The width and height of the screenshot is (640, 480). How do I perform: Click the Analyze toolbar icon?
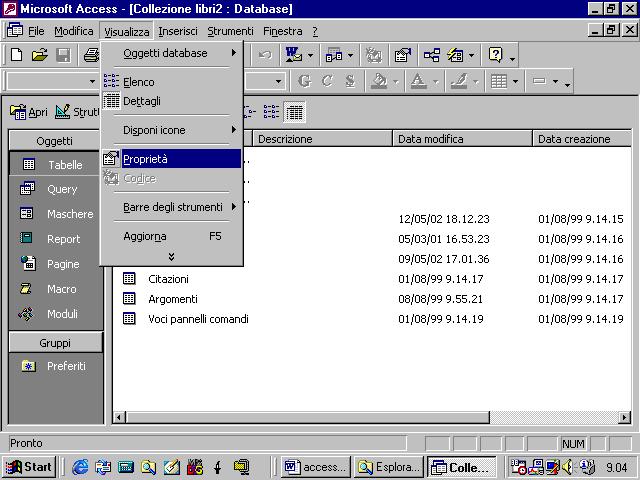(334, 55)
